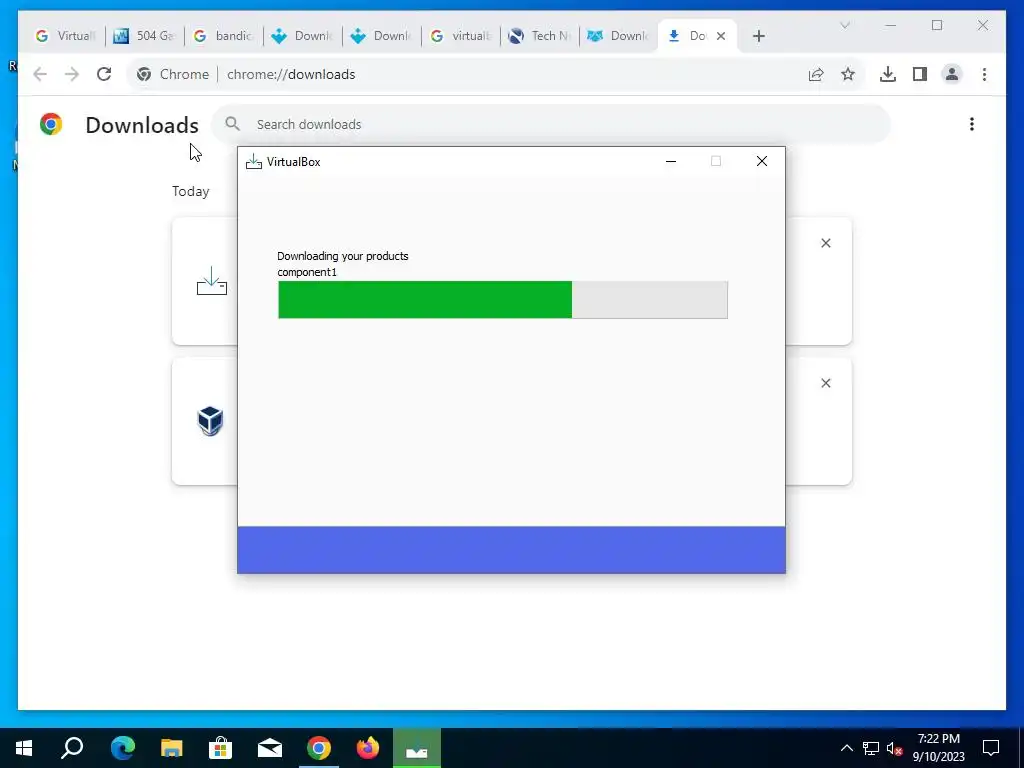
Task: Switch to the 'Tech N' tab
Action: 539,36
